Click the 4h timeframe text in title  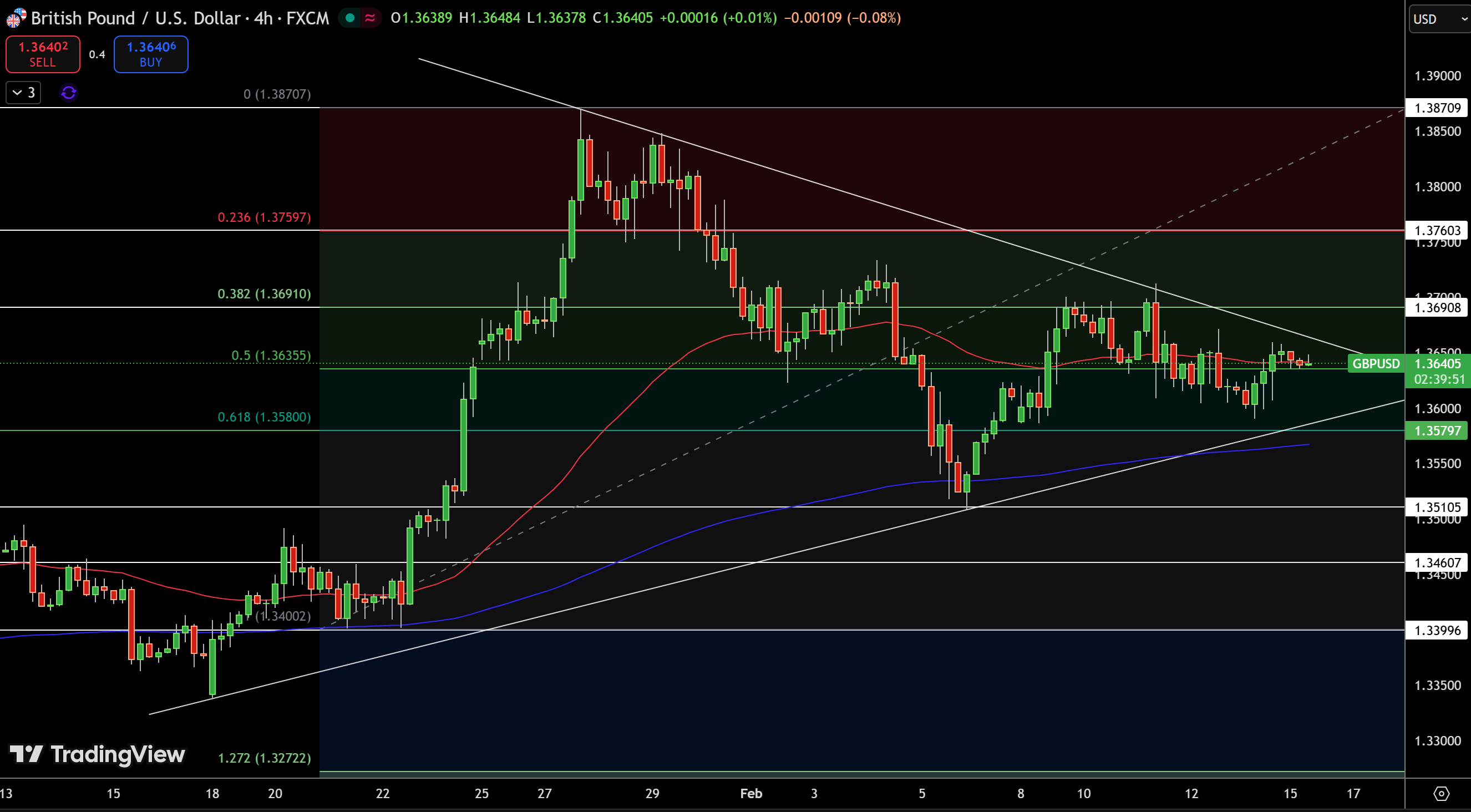[263, 18]
